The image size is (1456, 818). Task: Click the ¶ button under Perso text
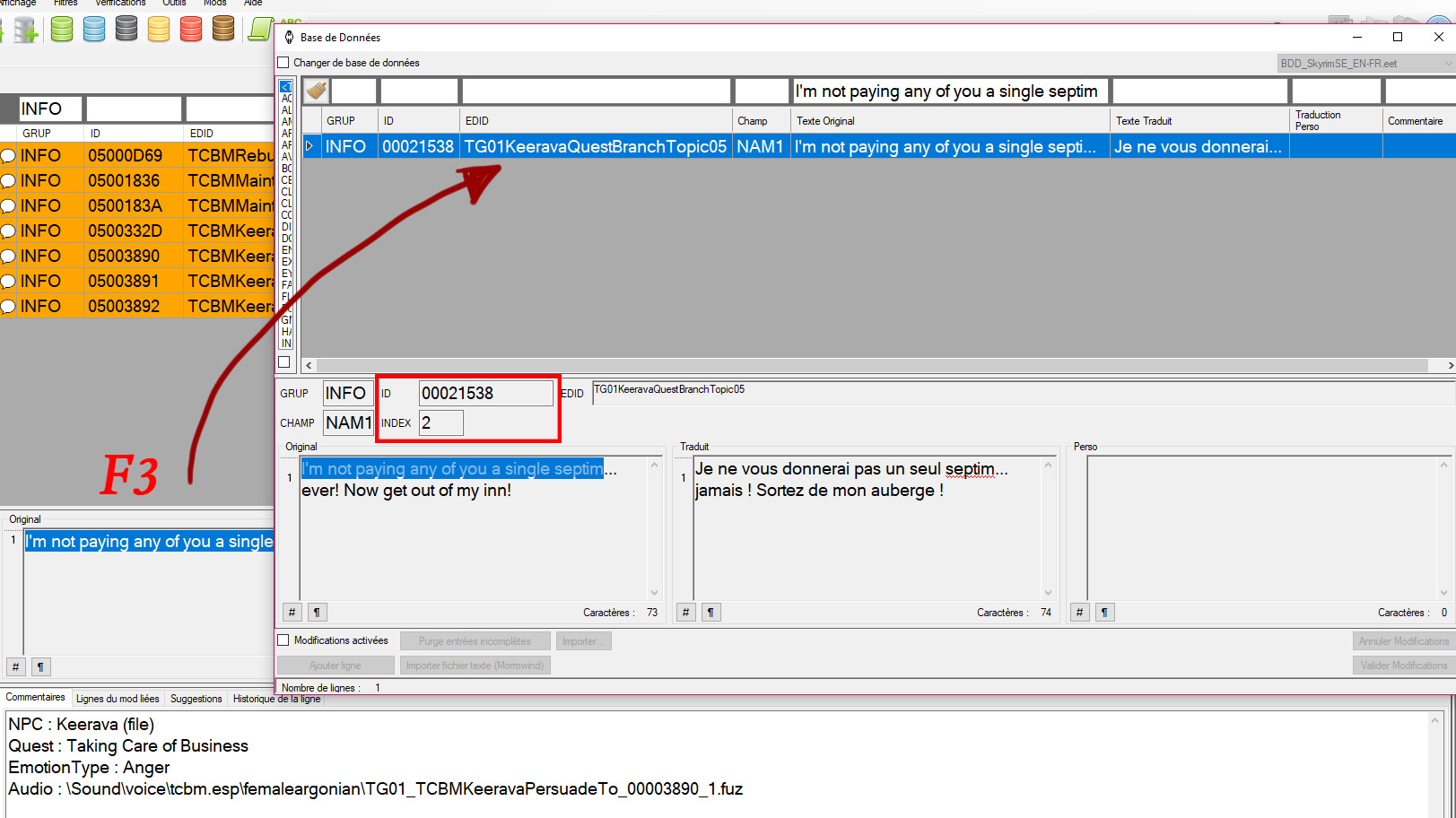pyautogui.click(x=1104, y=613)
